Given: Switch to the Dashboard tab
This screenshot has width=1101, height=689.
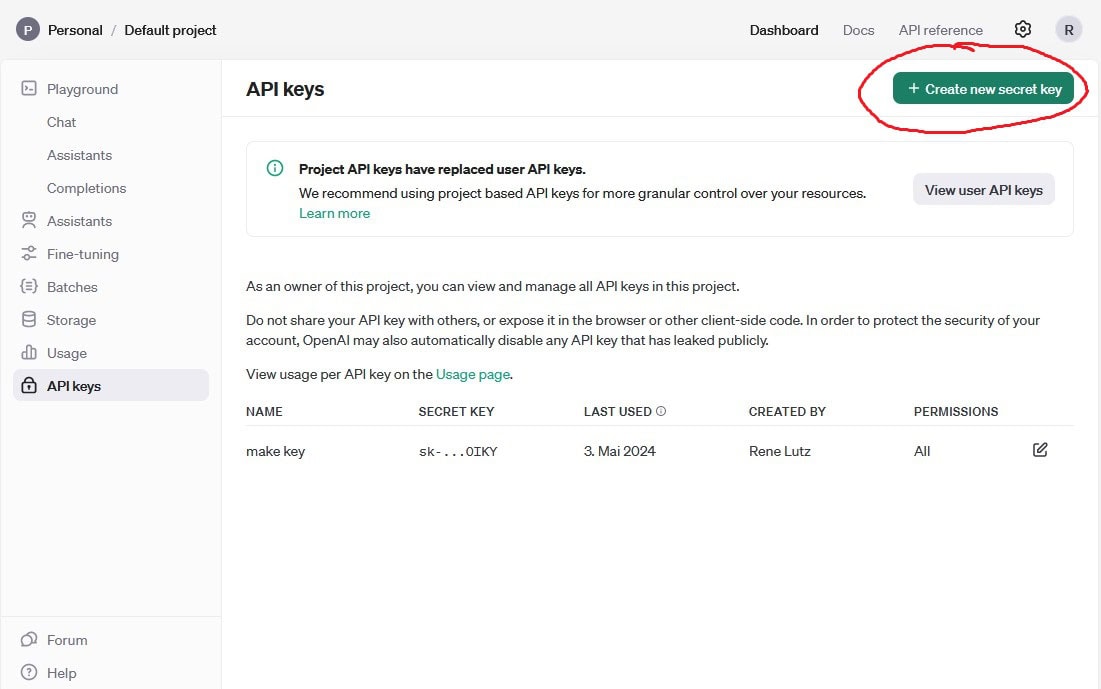Looking at the screenshot, I should [783, 30].
